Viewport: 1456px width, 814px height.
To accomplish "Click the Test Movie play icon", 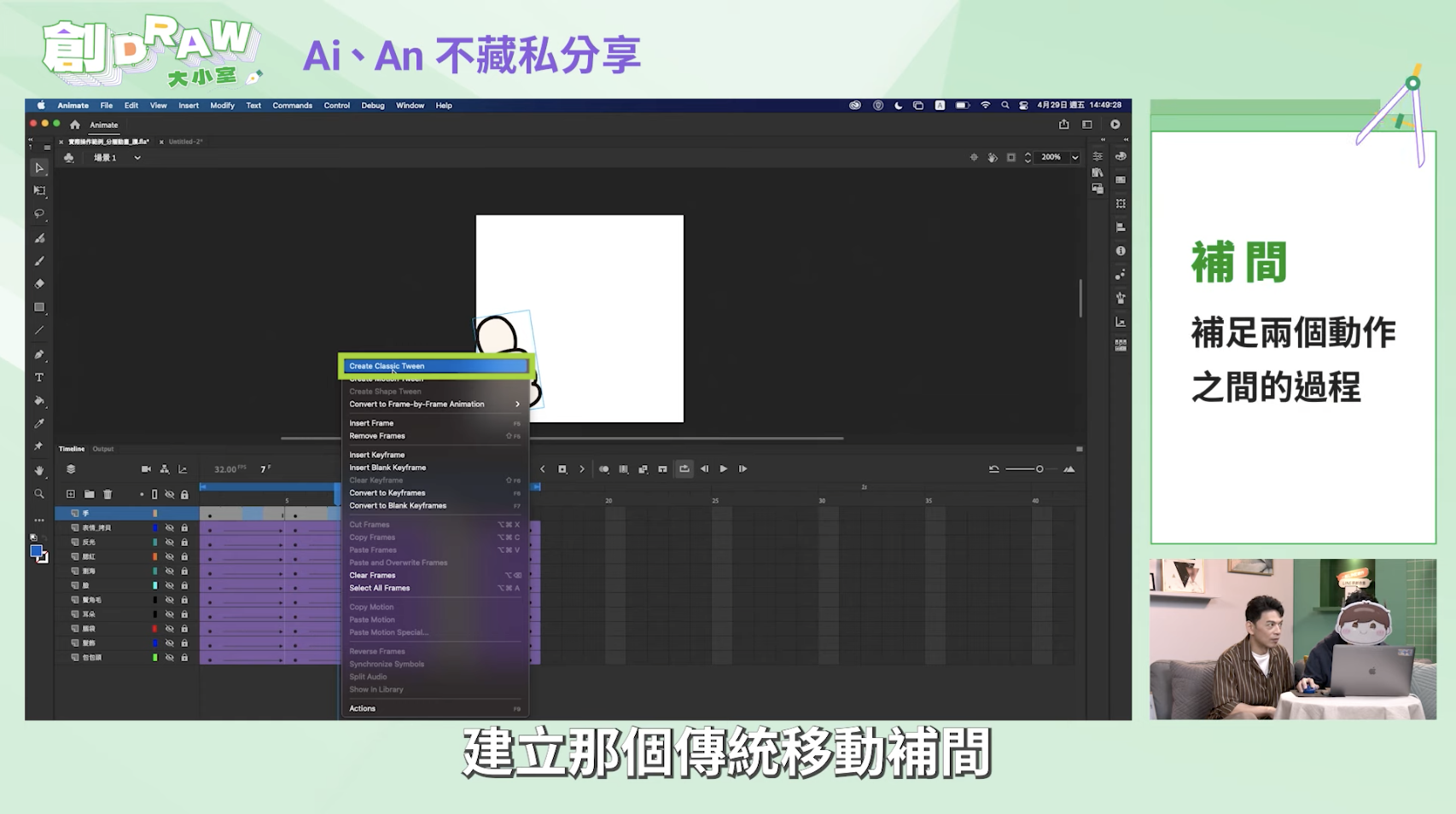I will [1115, 125].
